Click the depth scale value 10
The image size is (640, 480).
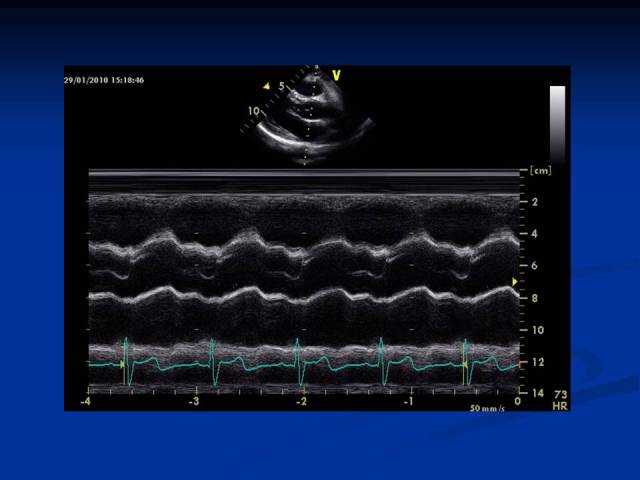tap(538, 330)
